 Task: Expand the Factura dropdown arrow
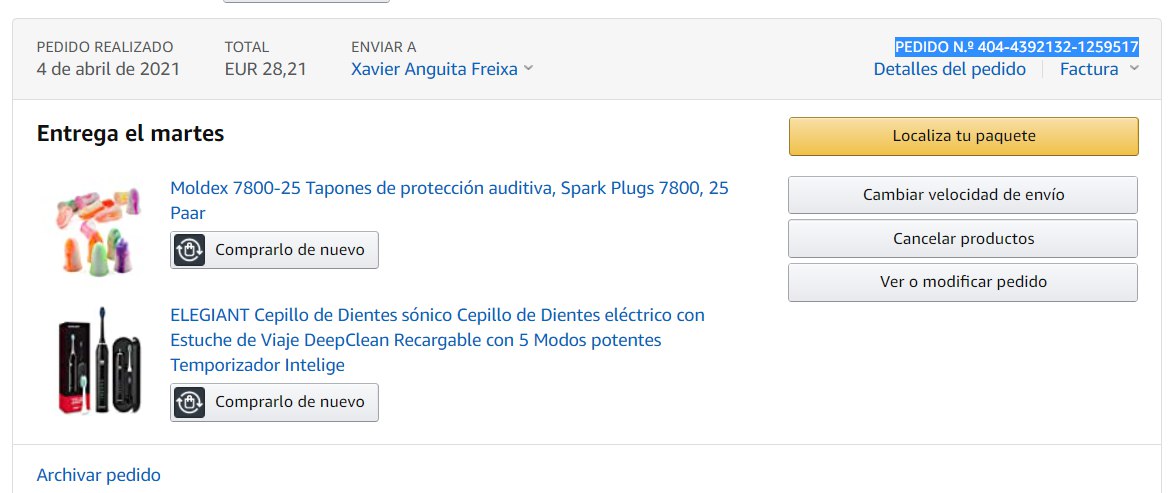1134,69
